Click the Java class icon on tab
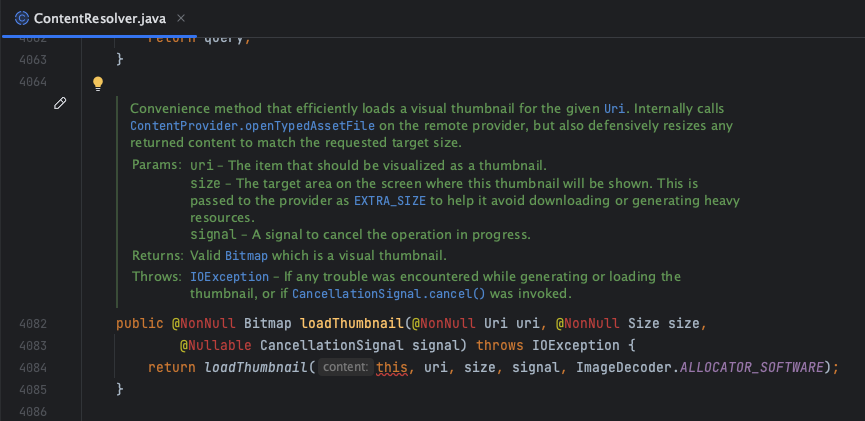 (22, 18)
